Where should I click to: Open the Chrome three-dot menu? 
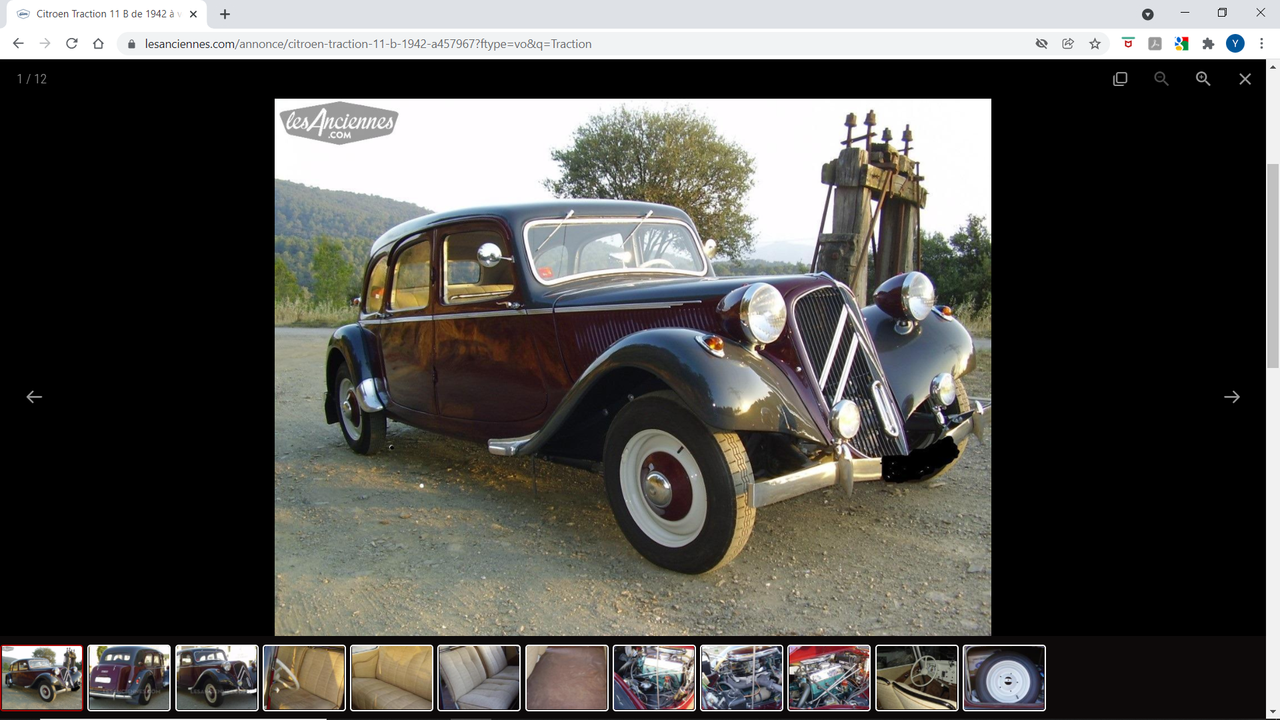[x=1262, y=44]
